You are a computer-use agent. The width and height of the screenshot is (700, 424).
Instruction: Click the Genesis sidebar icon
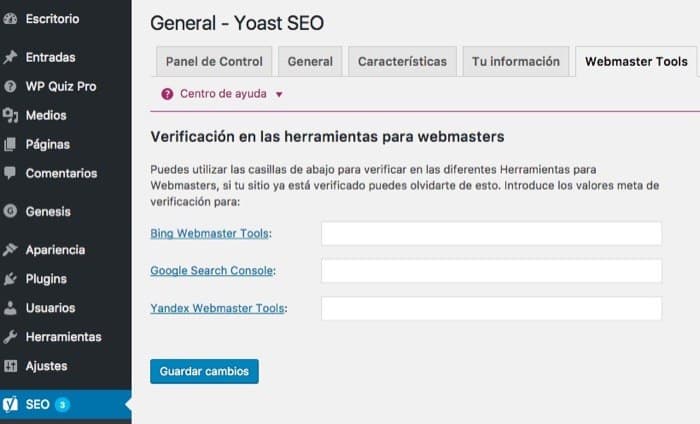(x=10, y=211)
